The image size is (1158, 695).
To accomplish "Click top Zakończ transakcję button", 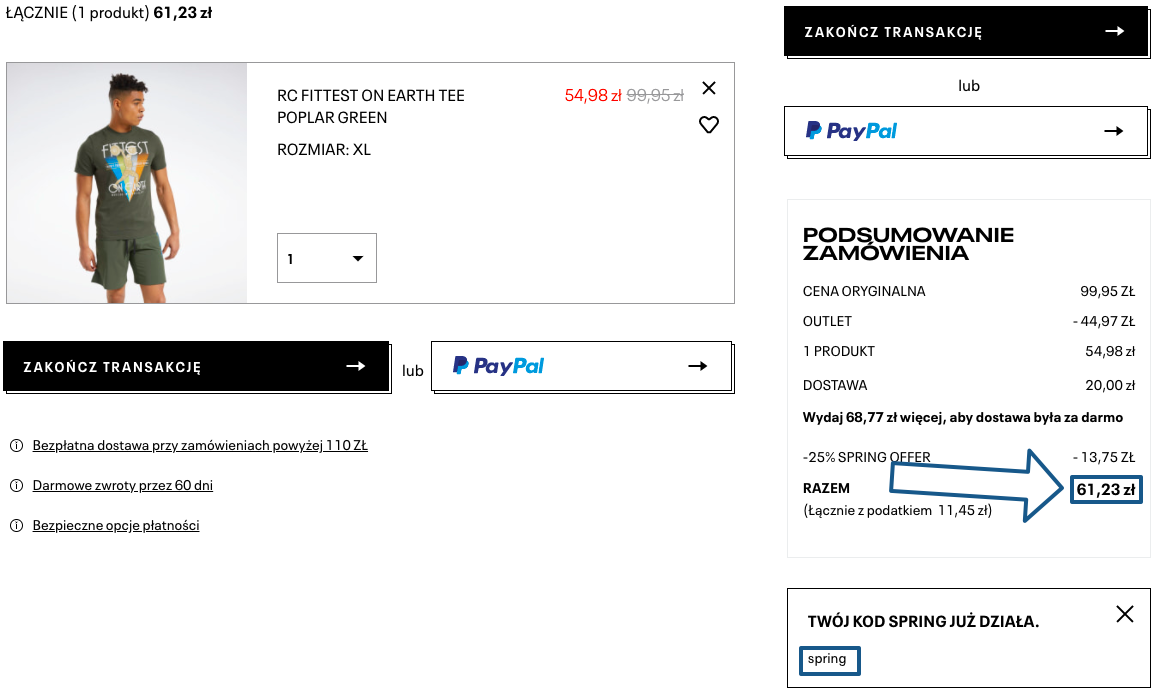I will coord(964,32).
